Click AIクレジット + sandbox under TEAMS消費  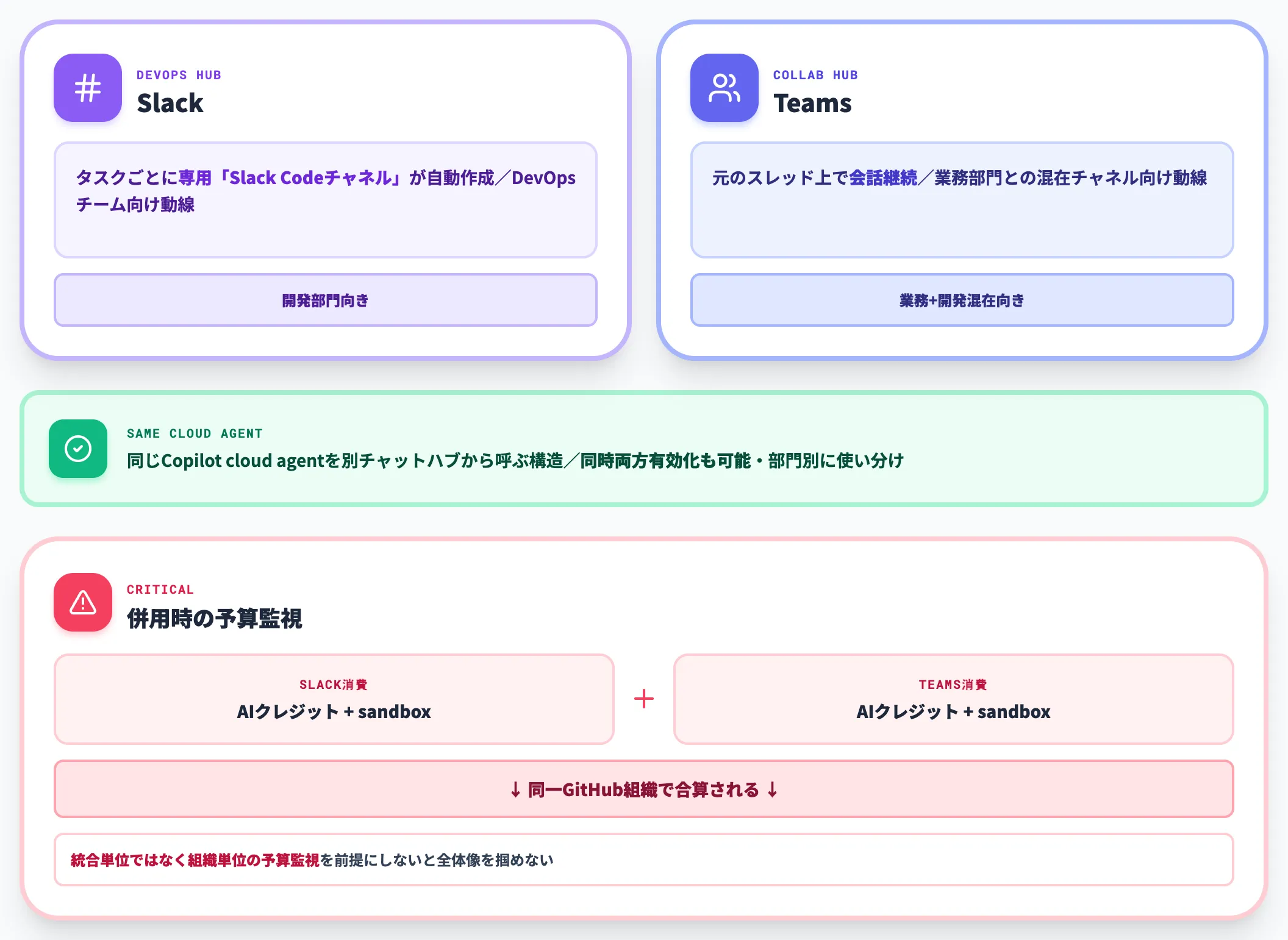tap(954, 711)
